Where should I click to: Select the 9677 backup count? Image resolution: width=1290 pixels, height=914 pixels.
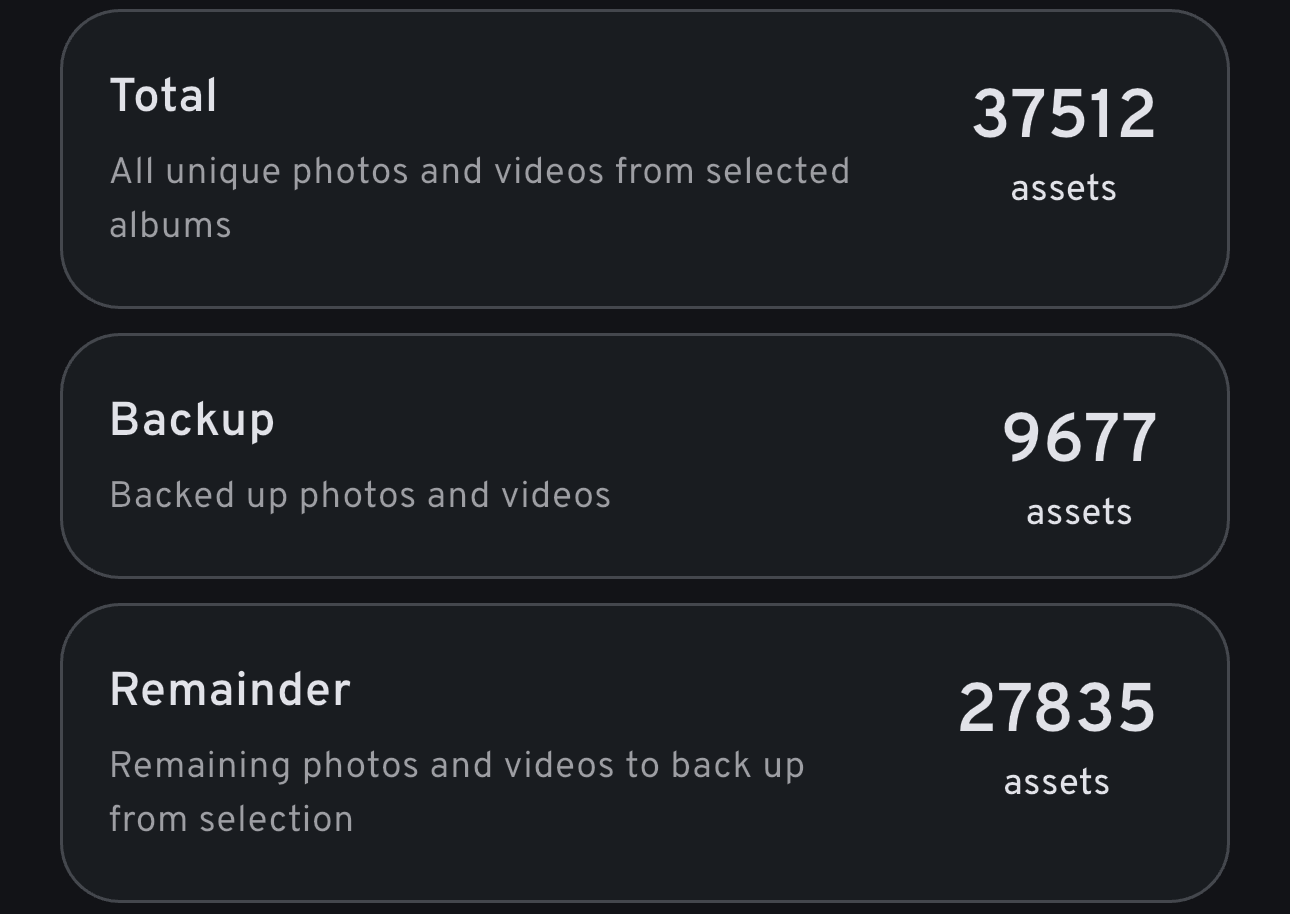[1079, 438]
